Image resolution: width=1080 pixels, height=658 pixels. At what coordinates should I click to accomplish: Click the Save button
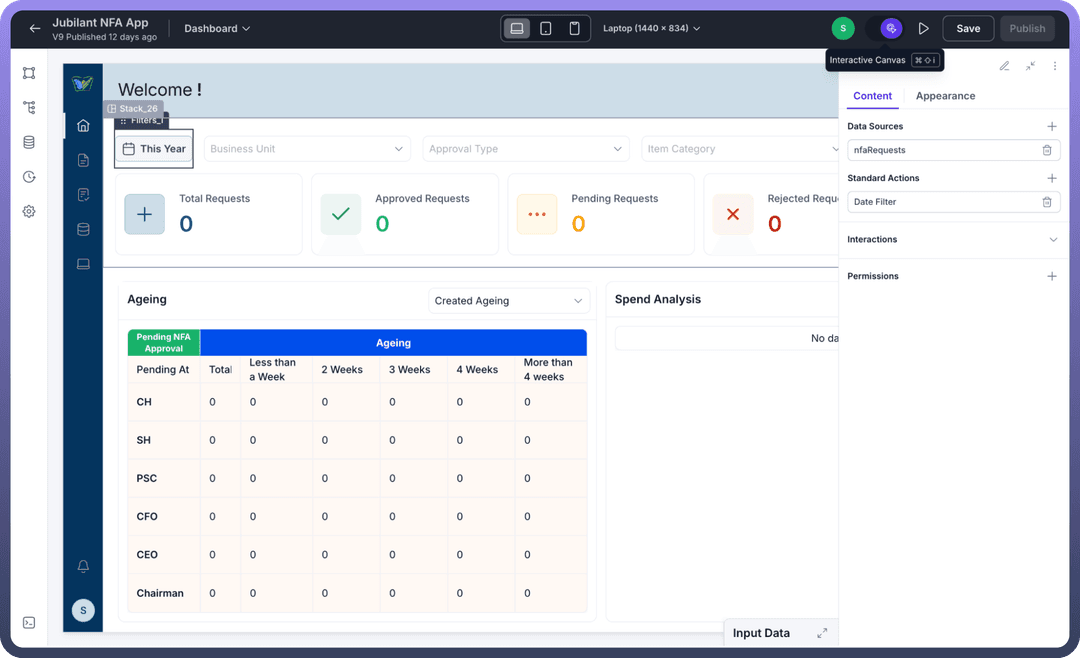[x=967, y=29]
